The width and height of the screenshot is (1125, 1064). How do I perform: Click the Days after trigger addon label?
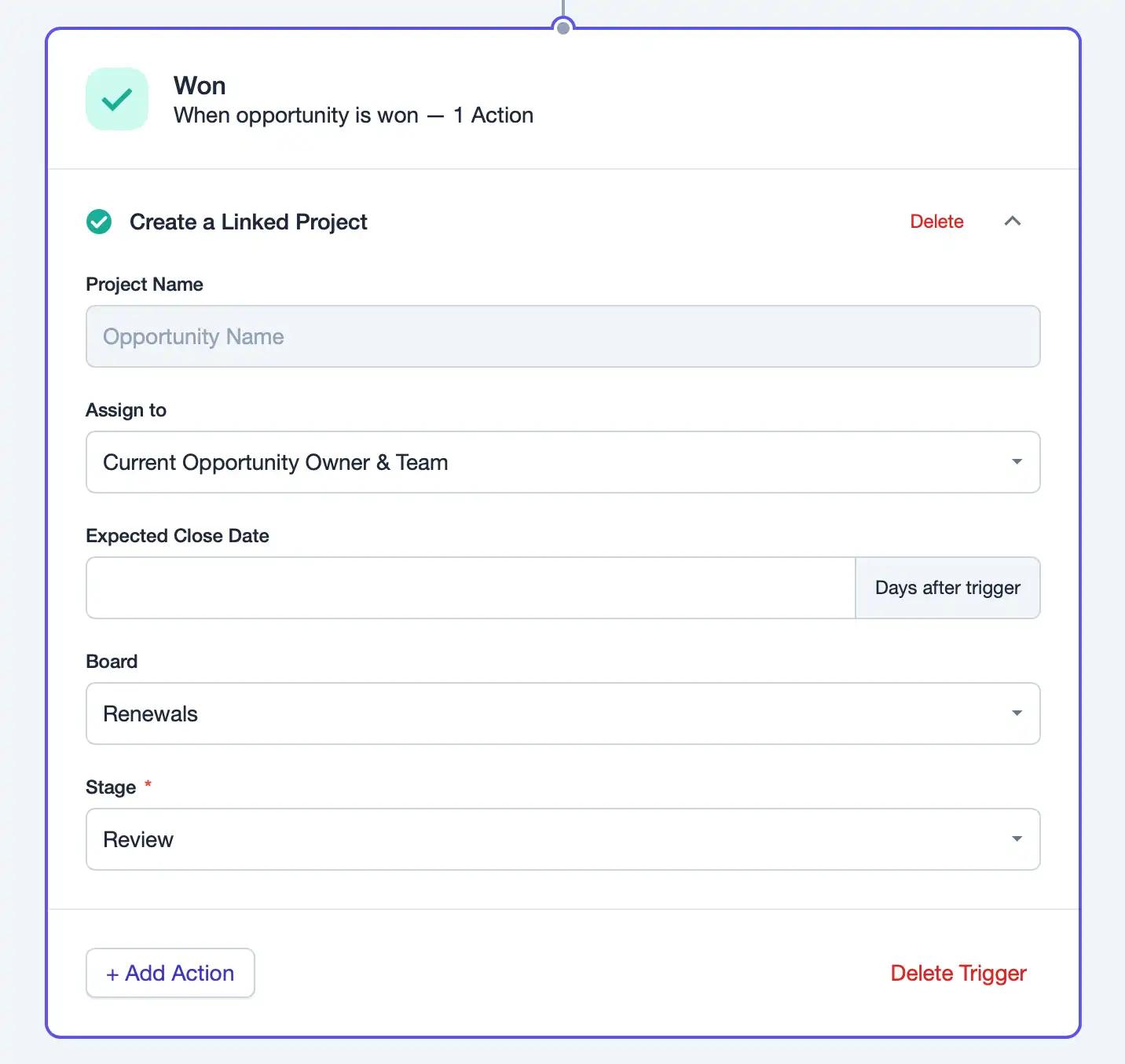point(947,588)
